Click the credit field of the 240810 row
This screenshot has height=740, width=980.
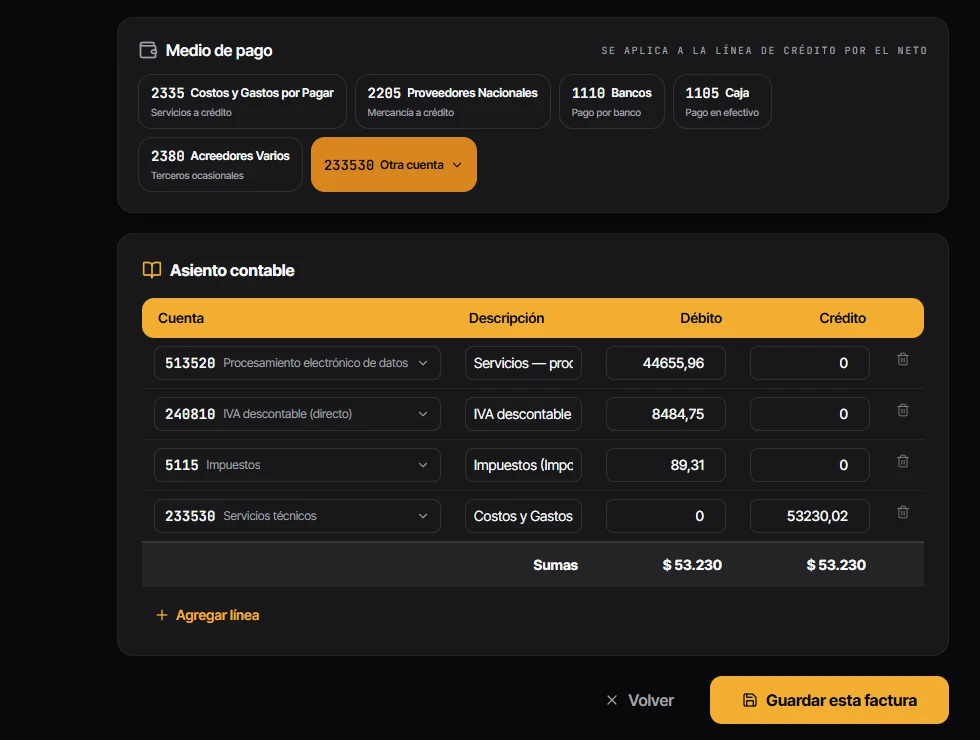click(x=809, y=414)
